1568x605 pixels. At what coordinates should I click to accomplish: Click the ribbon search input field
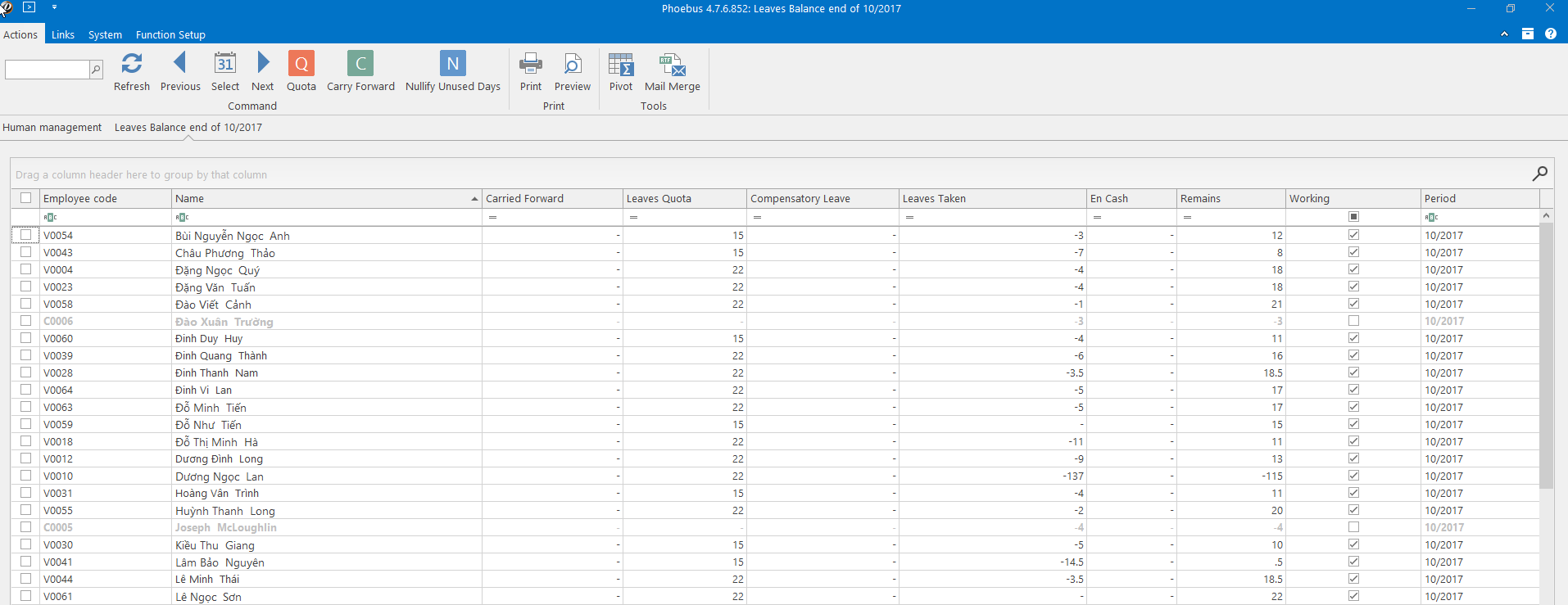pos(48,70)
